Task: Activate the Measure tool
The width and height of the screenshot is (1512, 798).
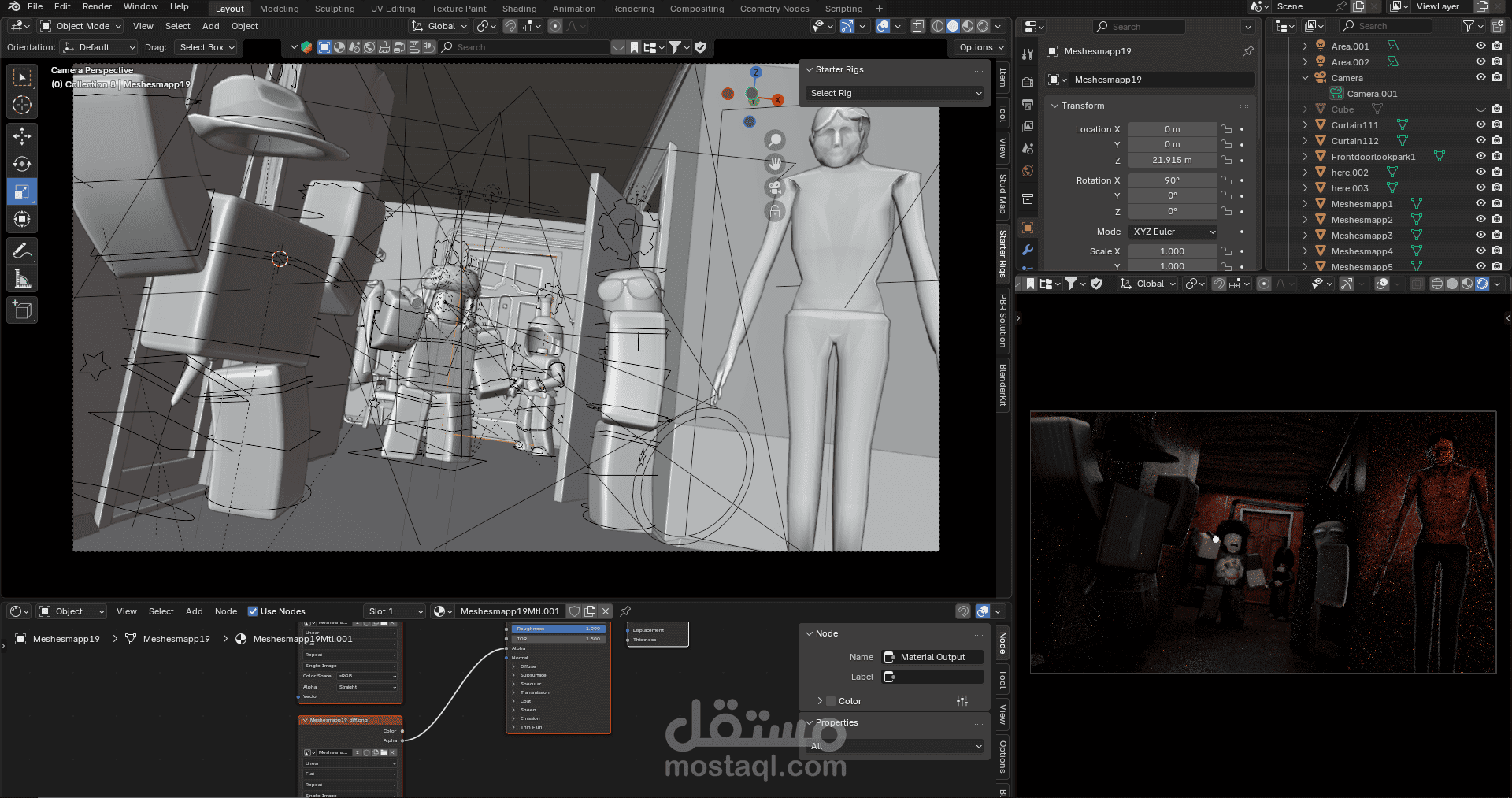Action: click(x=22, y=279)
